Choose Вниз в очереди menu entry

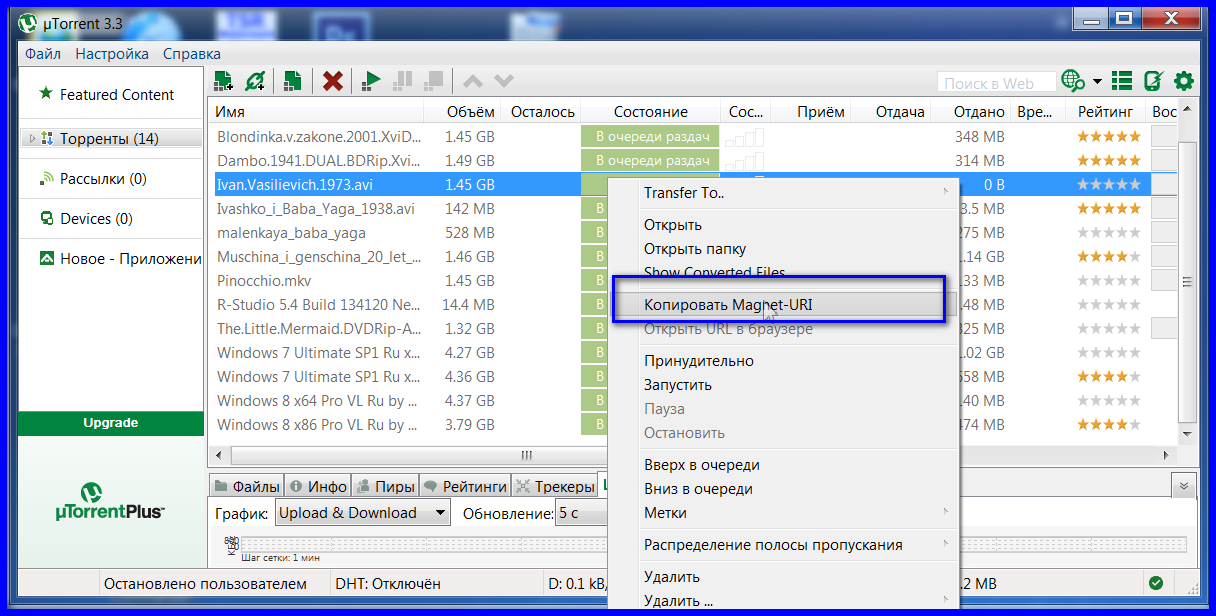pyautogui.click(x=784, y=489)
